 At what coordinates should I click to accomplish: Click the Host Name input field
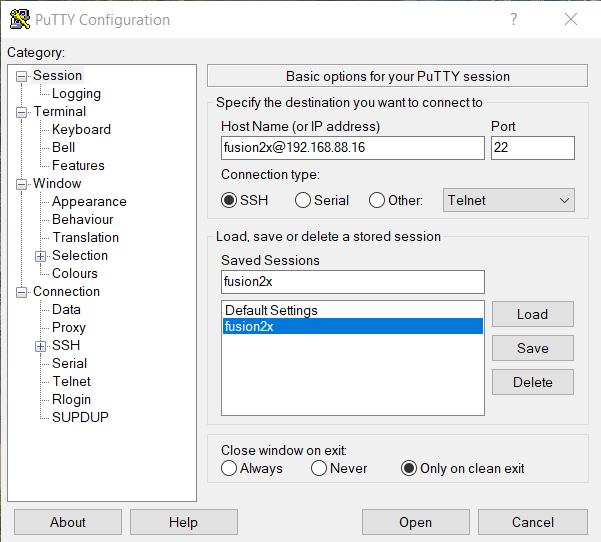pos(353,148)
